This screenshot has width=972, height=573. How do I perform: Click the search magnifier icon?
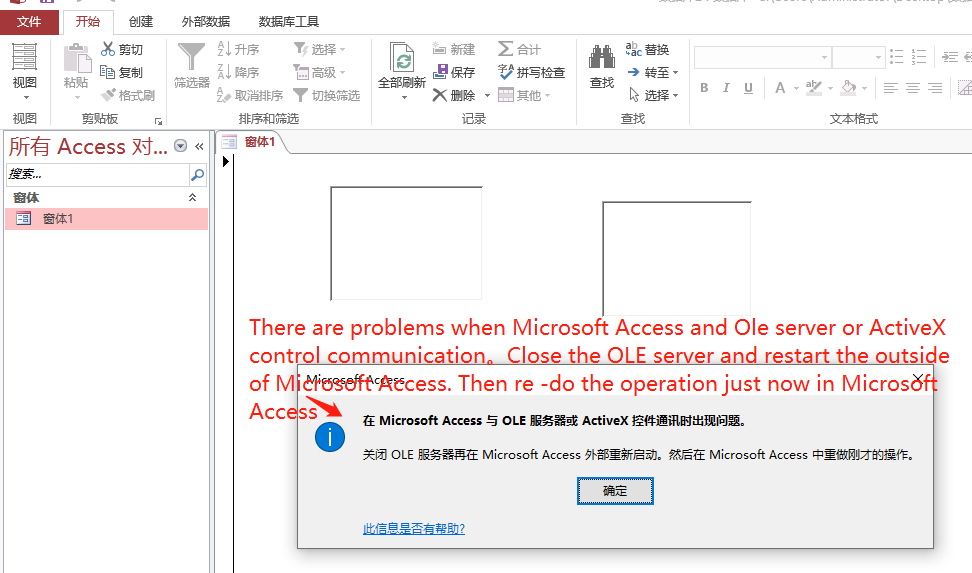[198, 175]
